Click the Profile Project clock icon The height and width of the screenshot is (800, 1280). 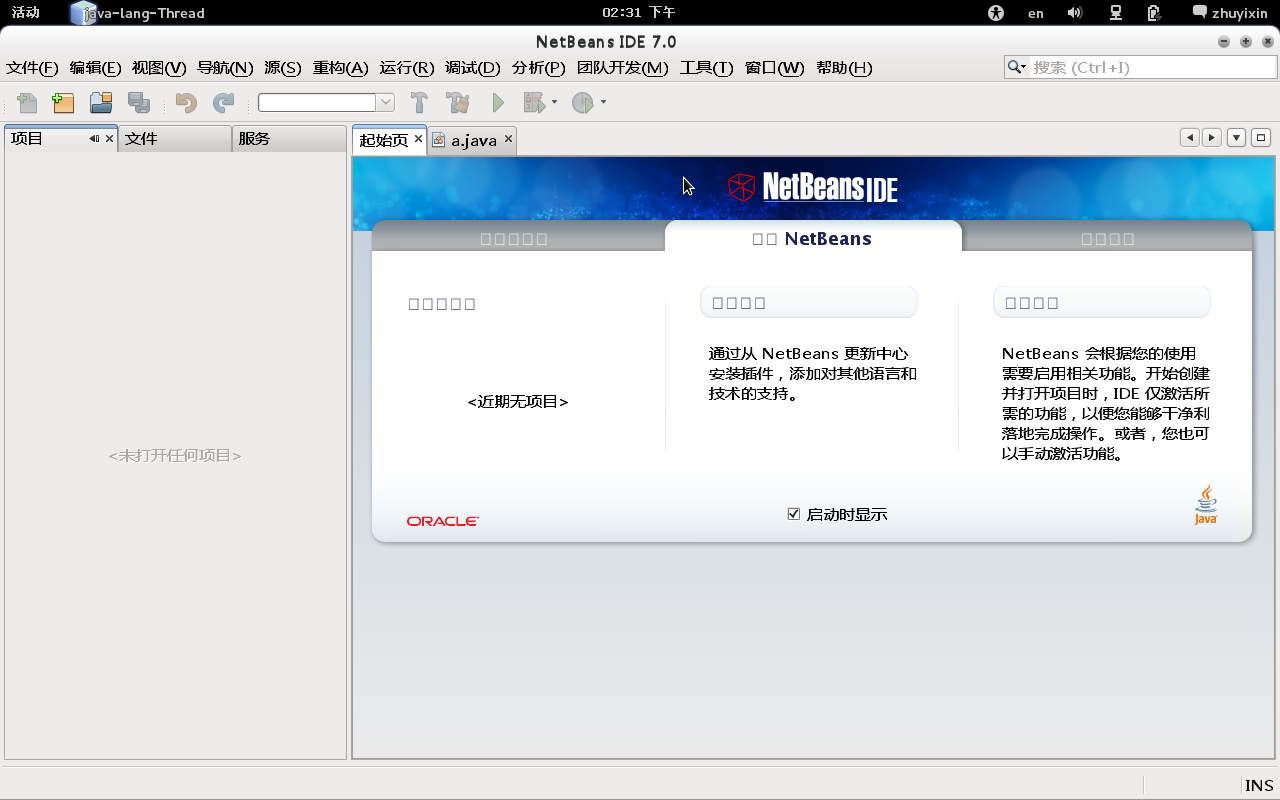tap(582, 102)
